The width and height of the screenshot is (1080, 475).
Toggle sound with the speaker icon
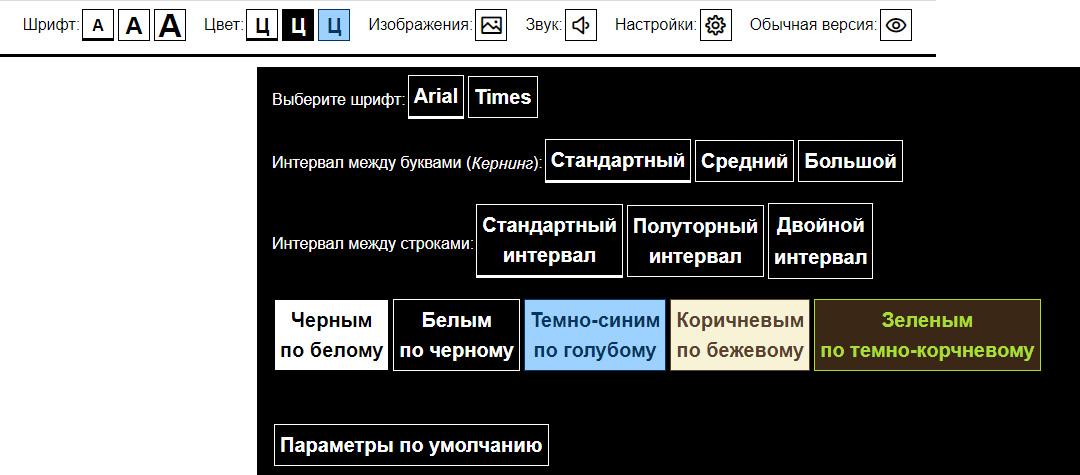[580, 26]
